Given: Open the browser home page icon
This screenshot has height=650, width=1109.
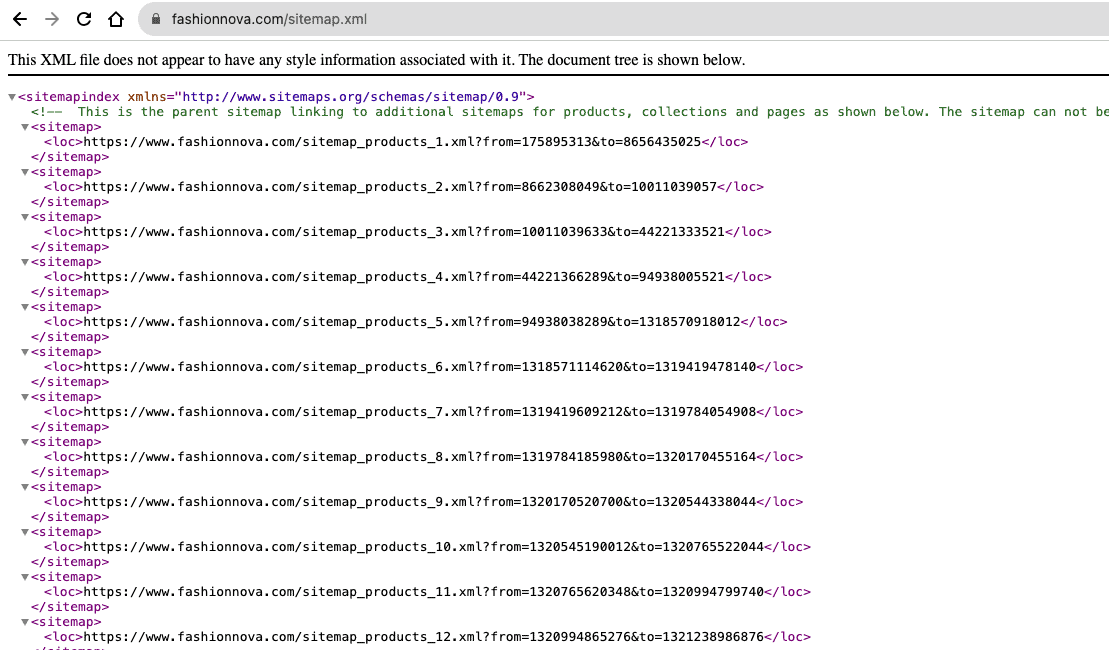Looking at the screenshot, I should pos(116,19).
